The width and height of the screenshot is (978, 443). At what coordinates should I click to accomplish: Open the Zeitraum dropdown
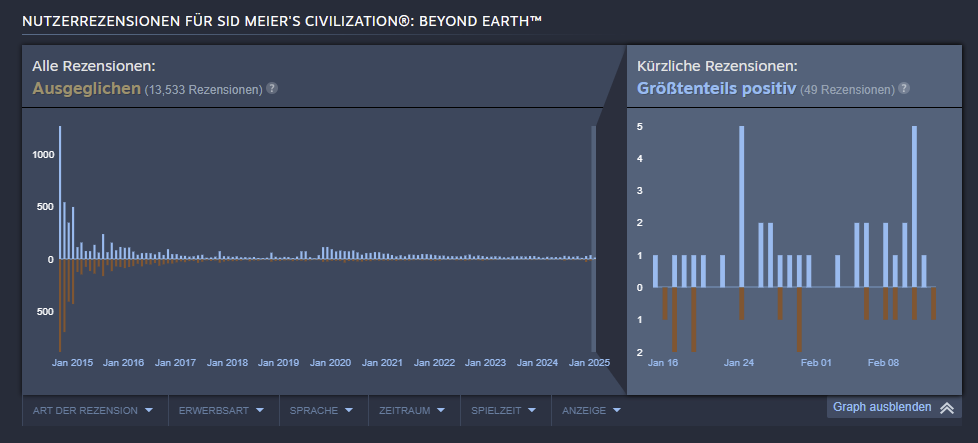[x=412, y=411]
